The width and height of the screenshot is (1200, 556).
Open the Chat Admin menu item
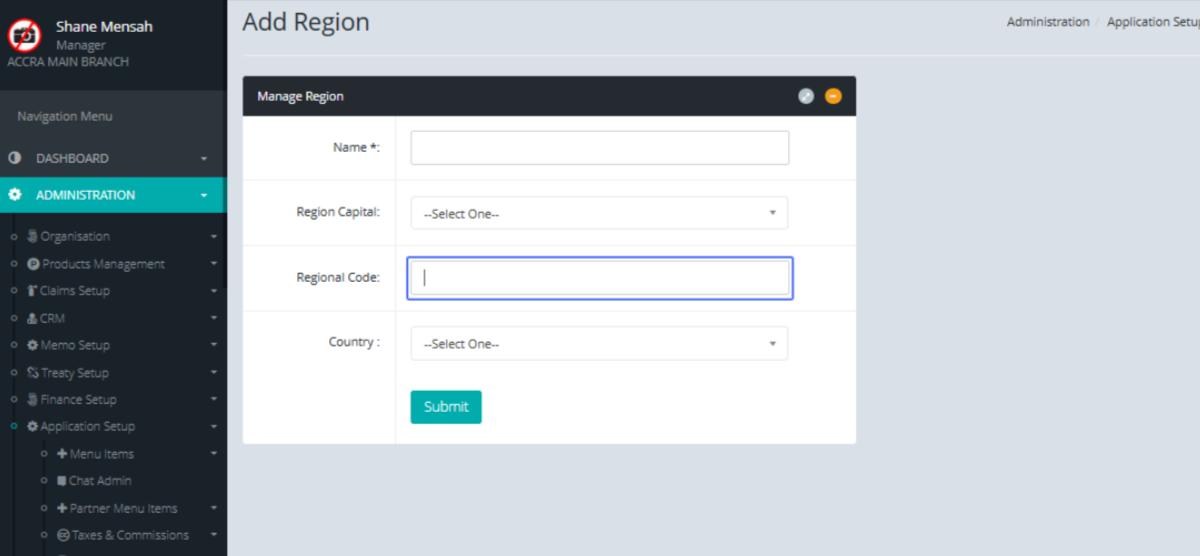[x=100, y=481]
